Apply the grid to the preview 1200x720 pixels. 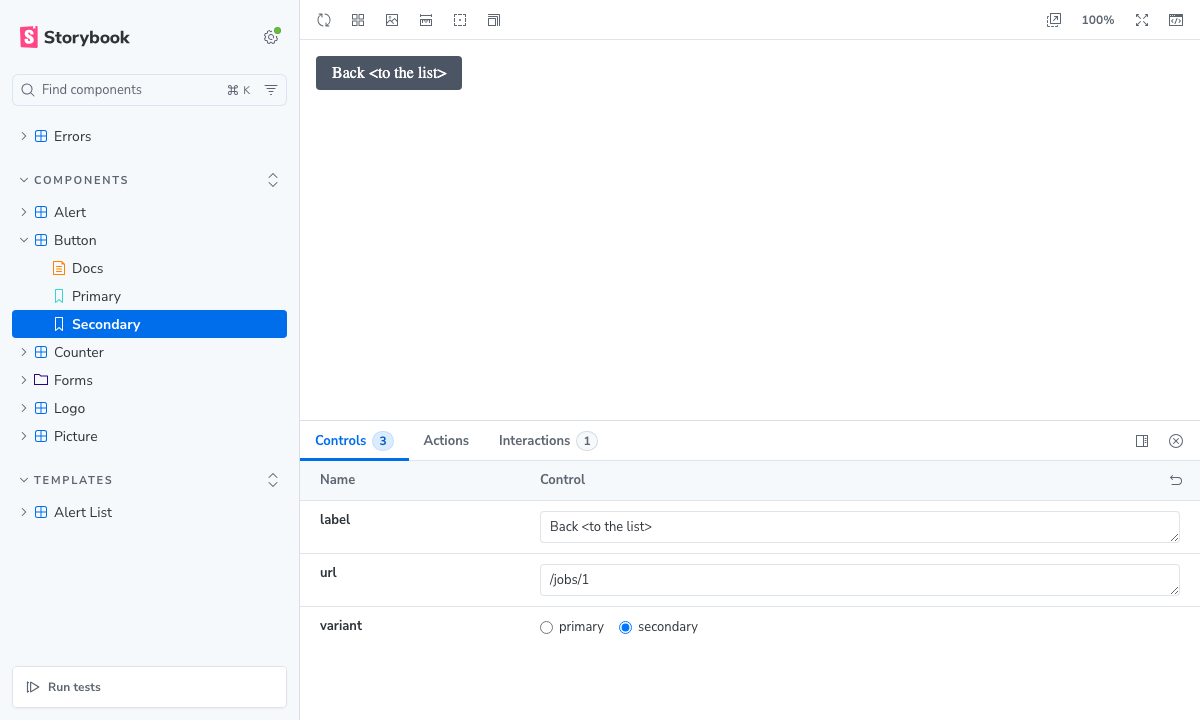[x=358, y=20]
